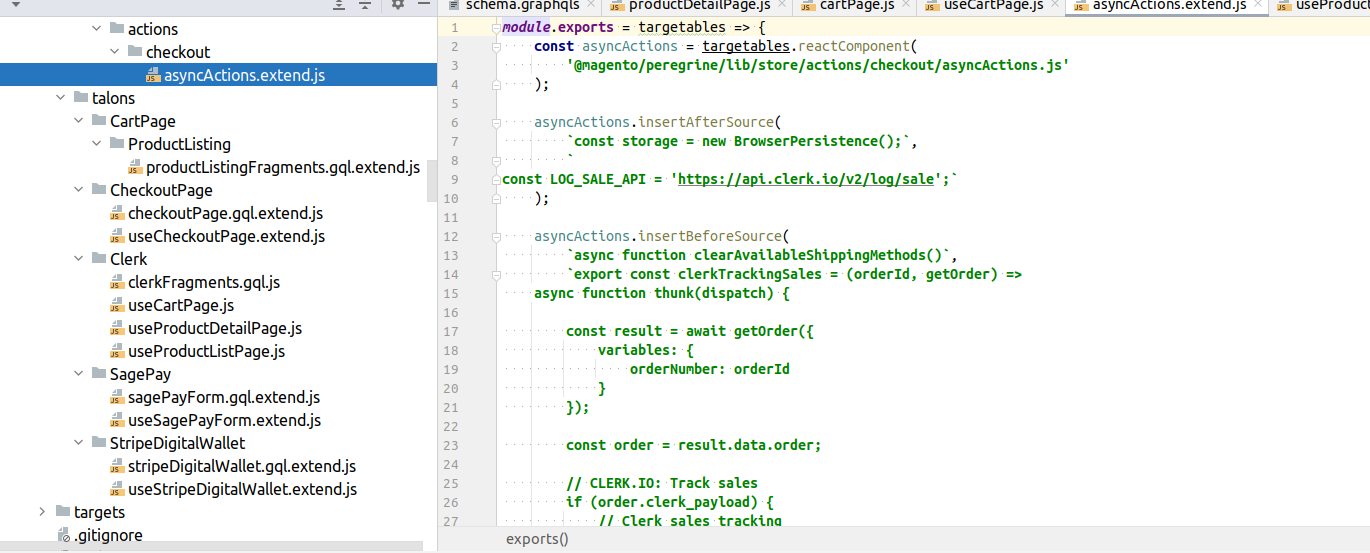Collapse the CheckoutPage folder

pos(78,190)
